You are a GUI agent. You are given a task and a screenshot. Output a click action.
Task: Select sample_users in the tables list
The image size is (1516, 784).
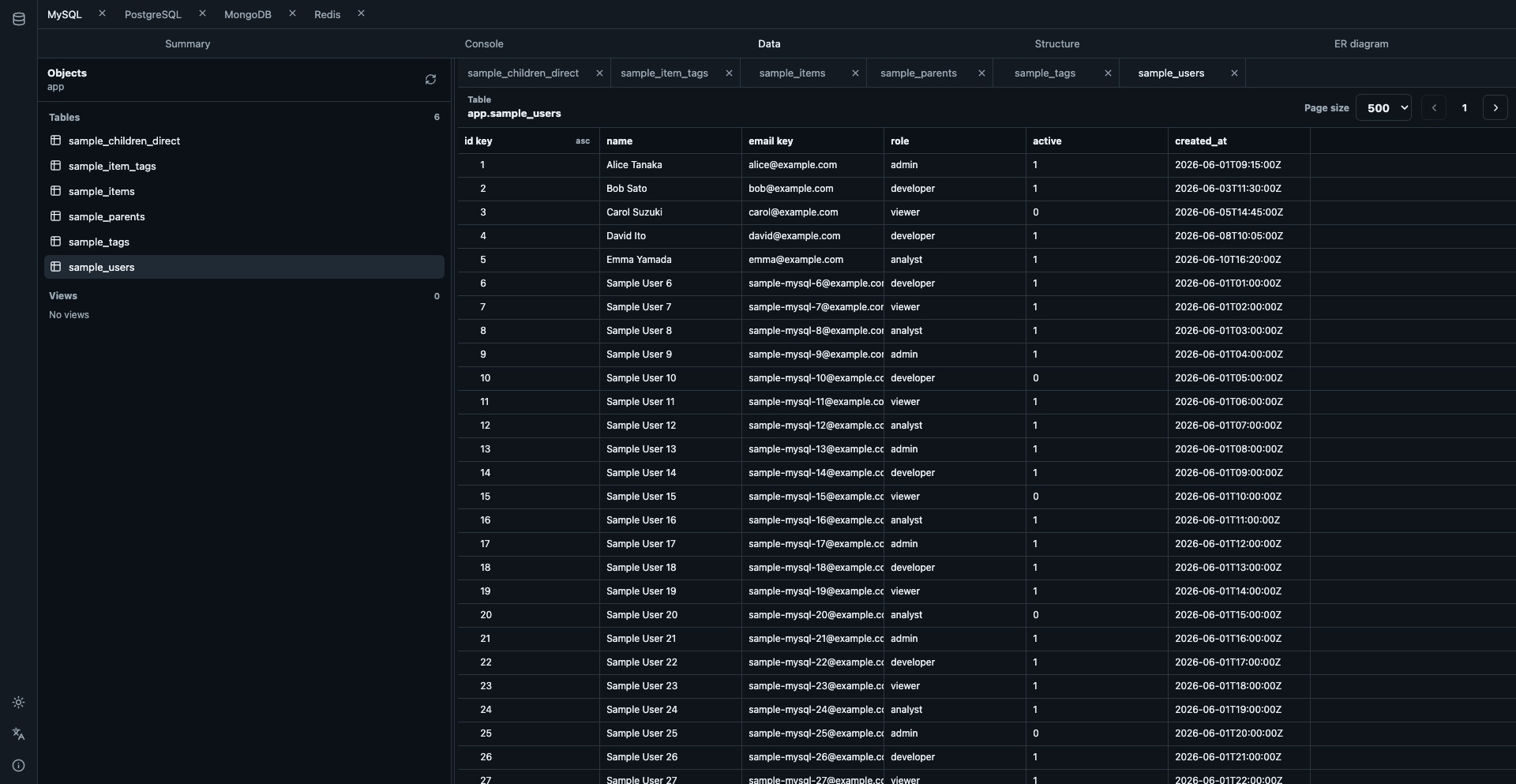tap(244, 267)
